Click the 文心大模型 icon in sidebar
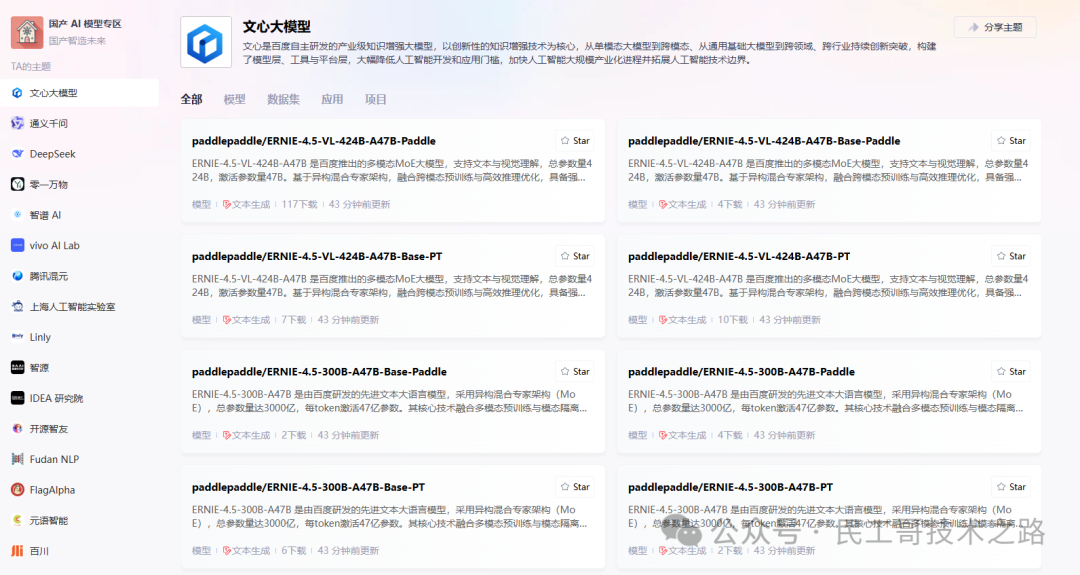Image resolution: width=1080 pixels, height=575 pixels. [17, 93]
